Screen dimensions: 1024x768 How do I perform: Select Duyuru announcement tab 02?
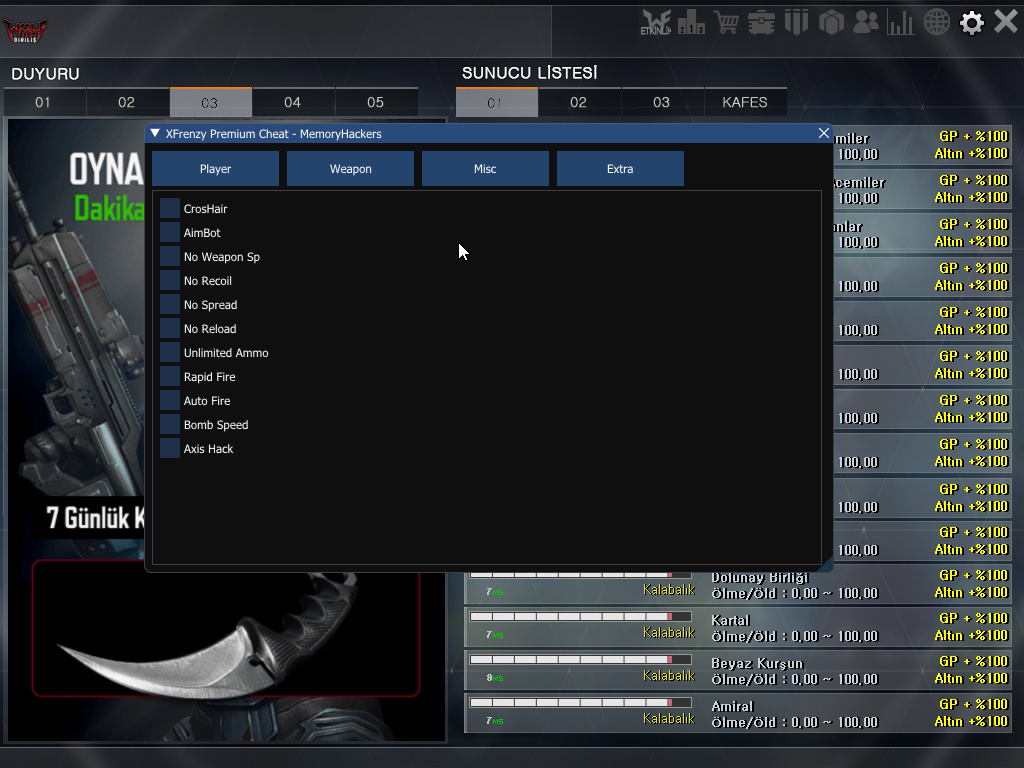126,102
